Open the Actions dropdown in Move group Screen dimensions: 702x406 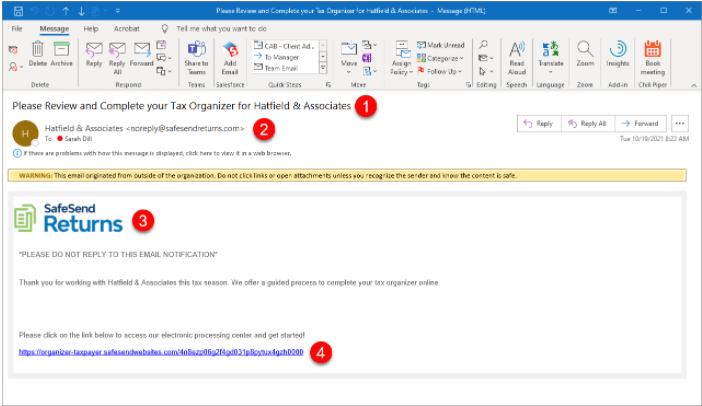[x=369, y=71]
